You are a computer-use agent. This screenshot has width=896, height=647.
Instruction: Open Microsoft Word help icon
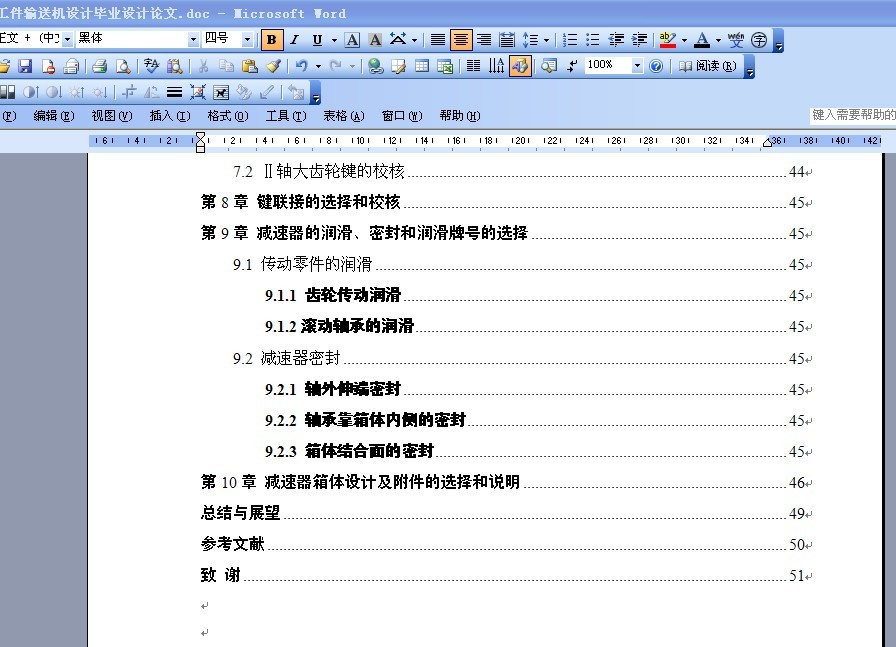(656, 66)
